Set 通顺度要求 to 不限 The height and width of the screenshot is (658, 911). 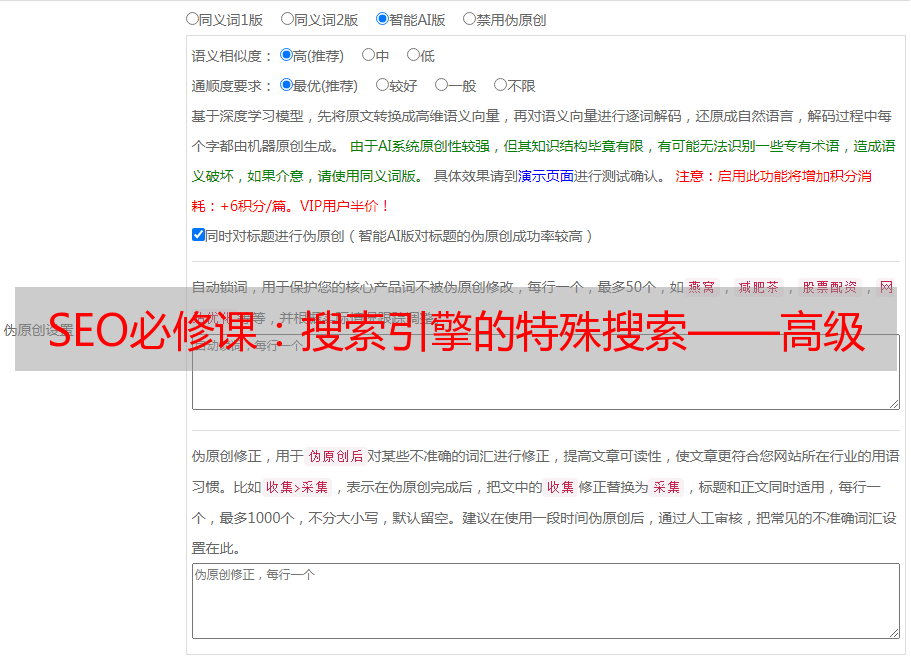[500, 85]
